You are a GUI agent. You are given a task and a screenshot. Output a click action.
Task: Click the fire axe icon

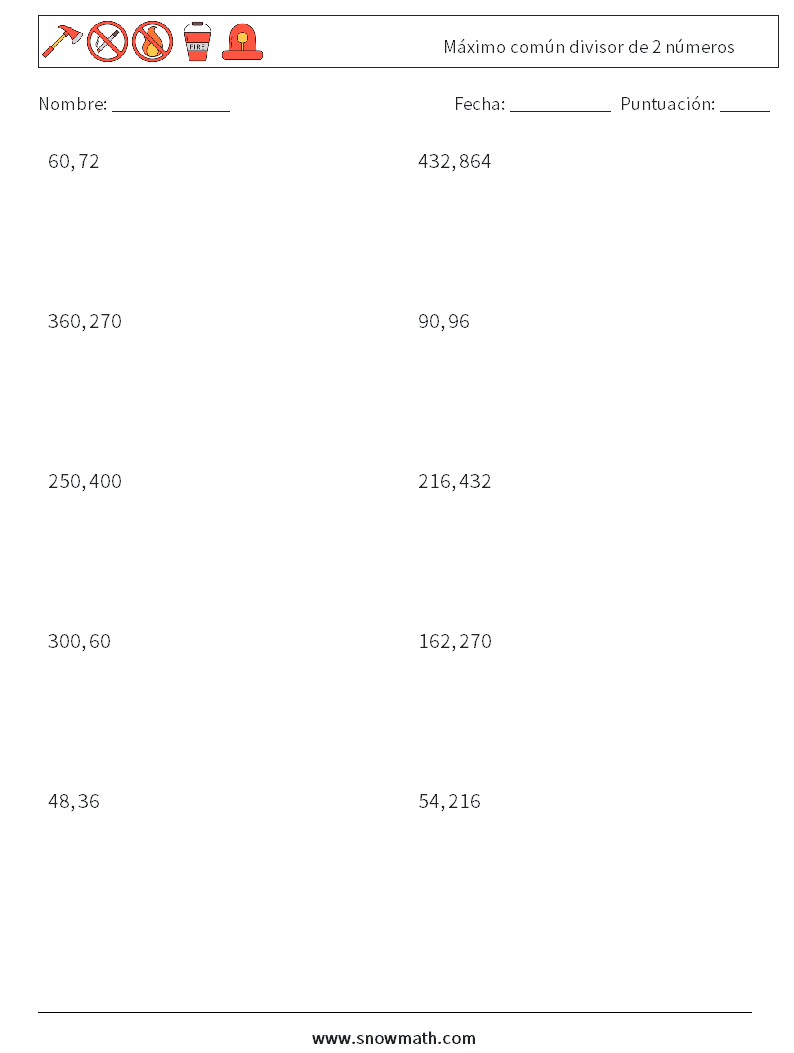click(x=62, y=42)
